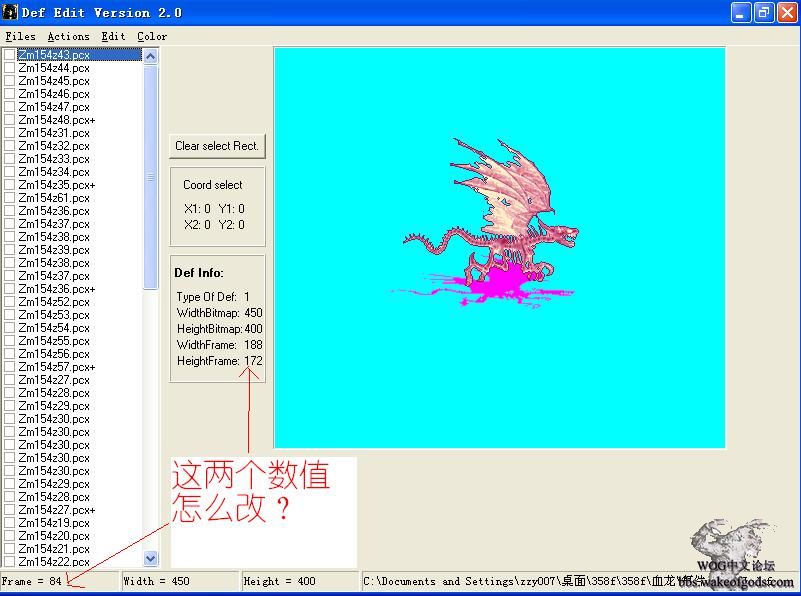Viewport: 801px width, 596px height.
Task: Click the 'X2: 0' coordinate value
Action: click(x=197, y=225)
